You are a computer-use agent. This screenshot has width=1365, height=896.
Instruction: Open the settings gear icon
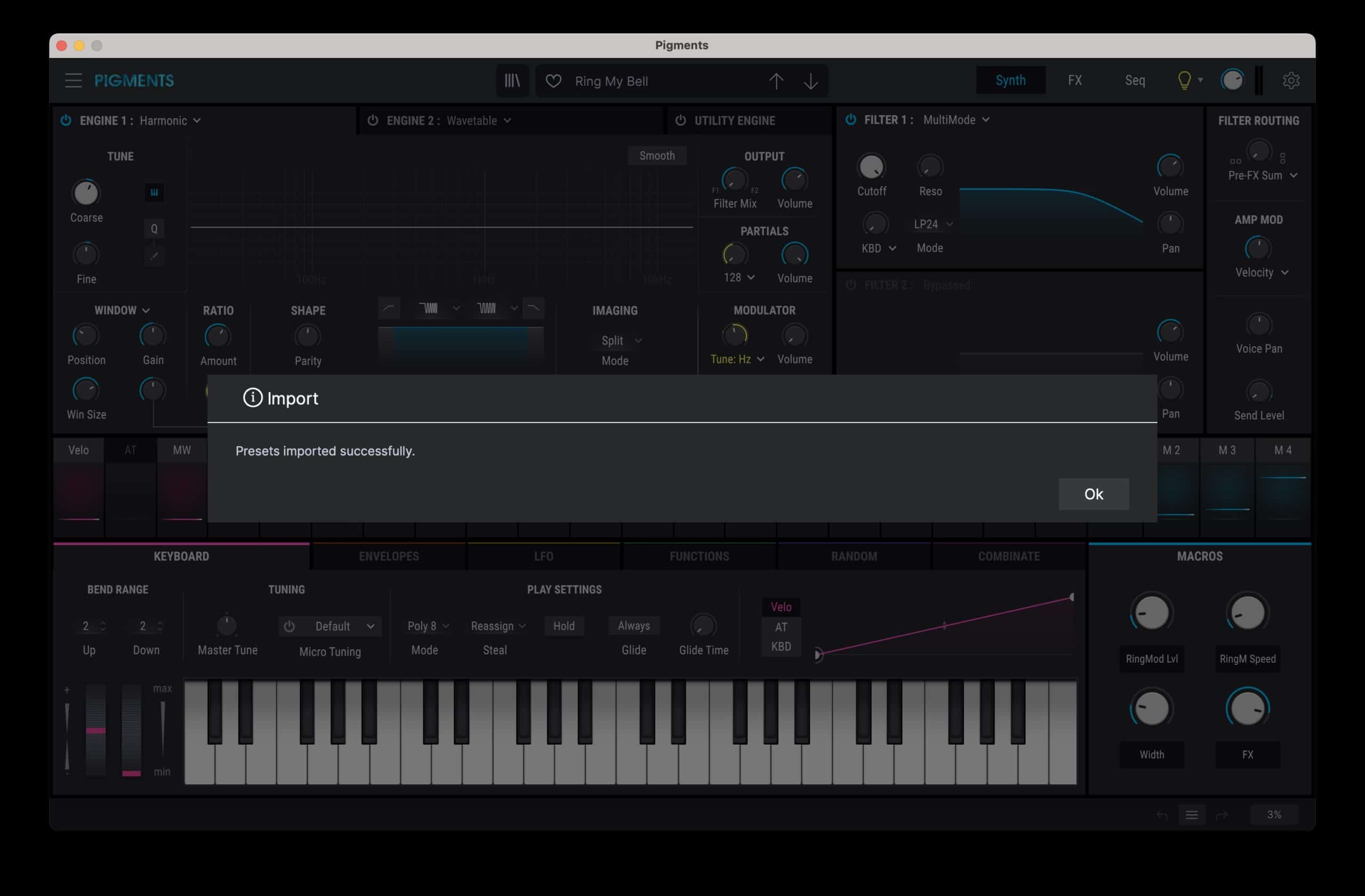tap(1290, 80)
